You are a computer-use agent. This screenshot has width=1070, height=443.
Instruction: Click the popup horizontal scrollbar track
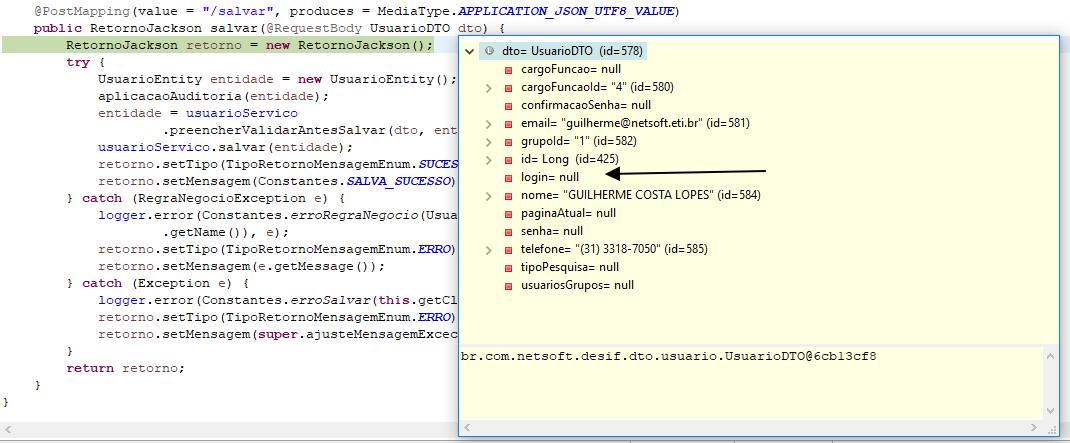tap(752, 428)
